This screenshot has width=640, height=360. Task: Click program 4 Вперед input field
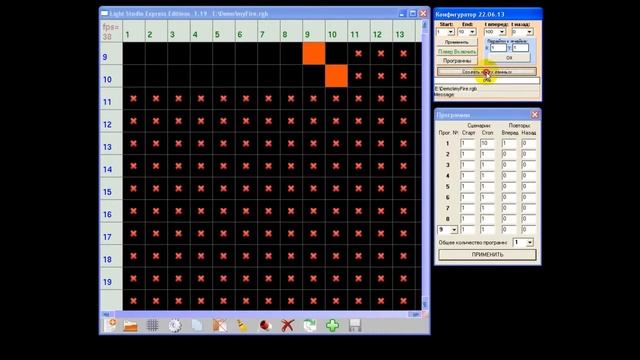point(509,176)
